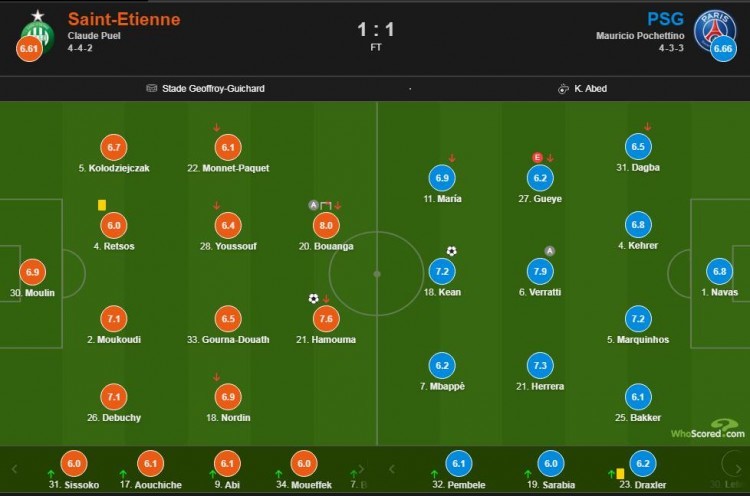The height and width of the screenshot is (496, 750).
Task: Click the referee whistle icon by K. Abed
Action: [563, 88]
